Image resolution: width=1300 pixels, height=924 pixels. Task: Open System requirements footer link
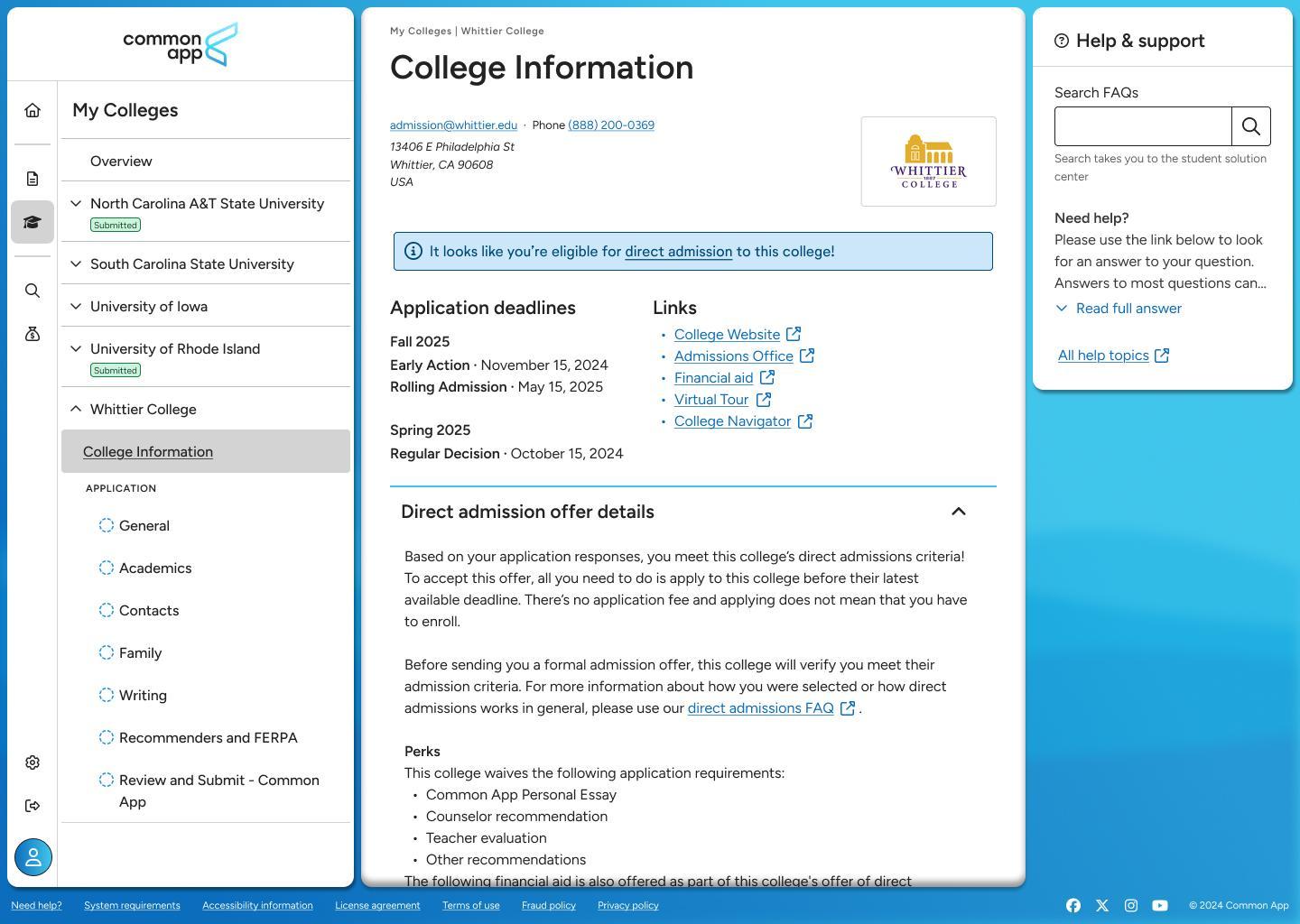click(132, 905)
